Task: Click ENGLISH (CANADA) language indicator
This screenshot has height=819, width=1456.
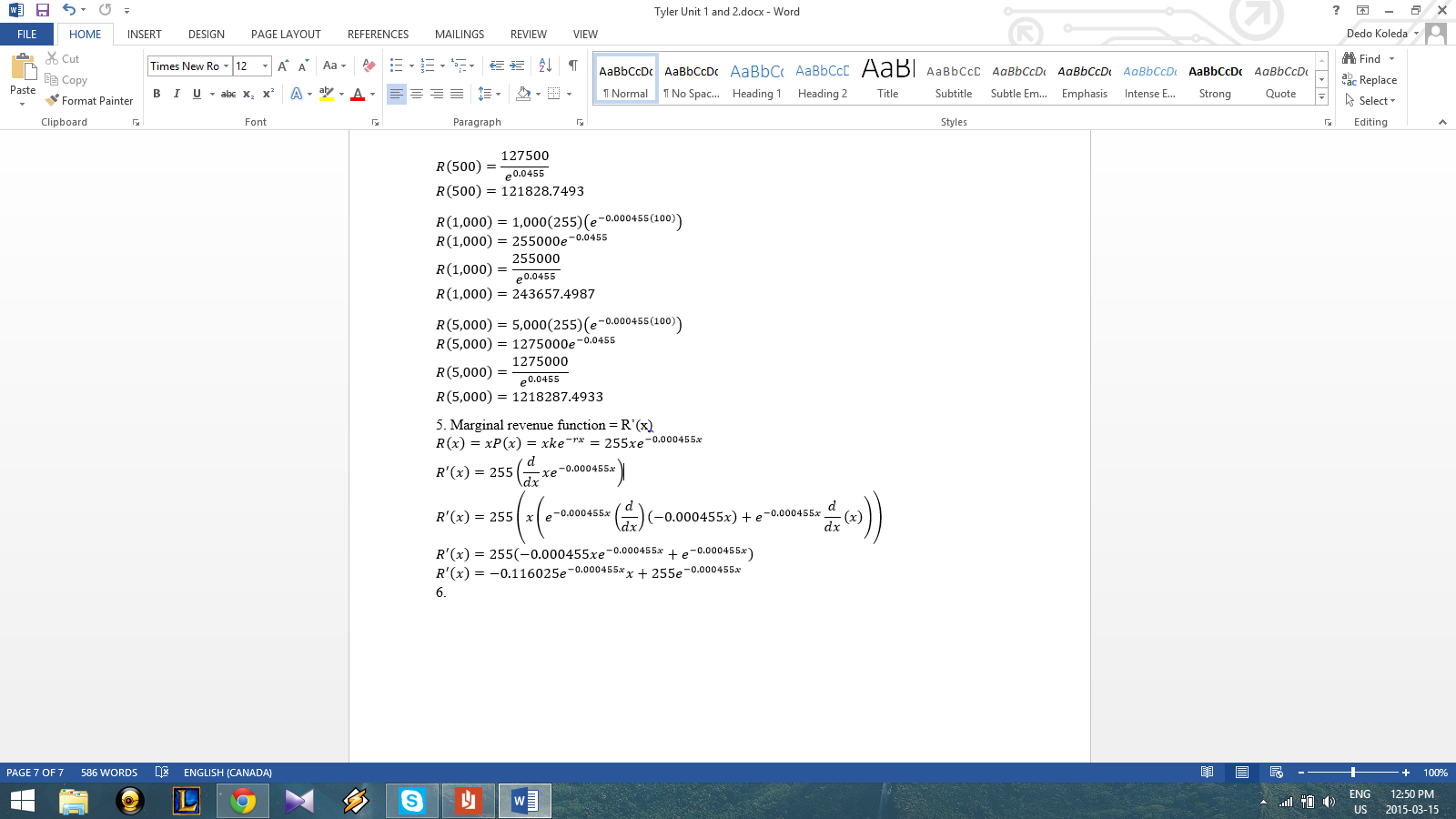Action: (227, 773)
